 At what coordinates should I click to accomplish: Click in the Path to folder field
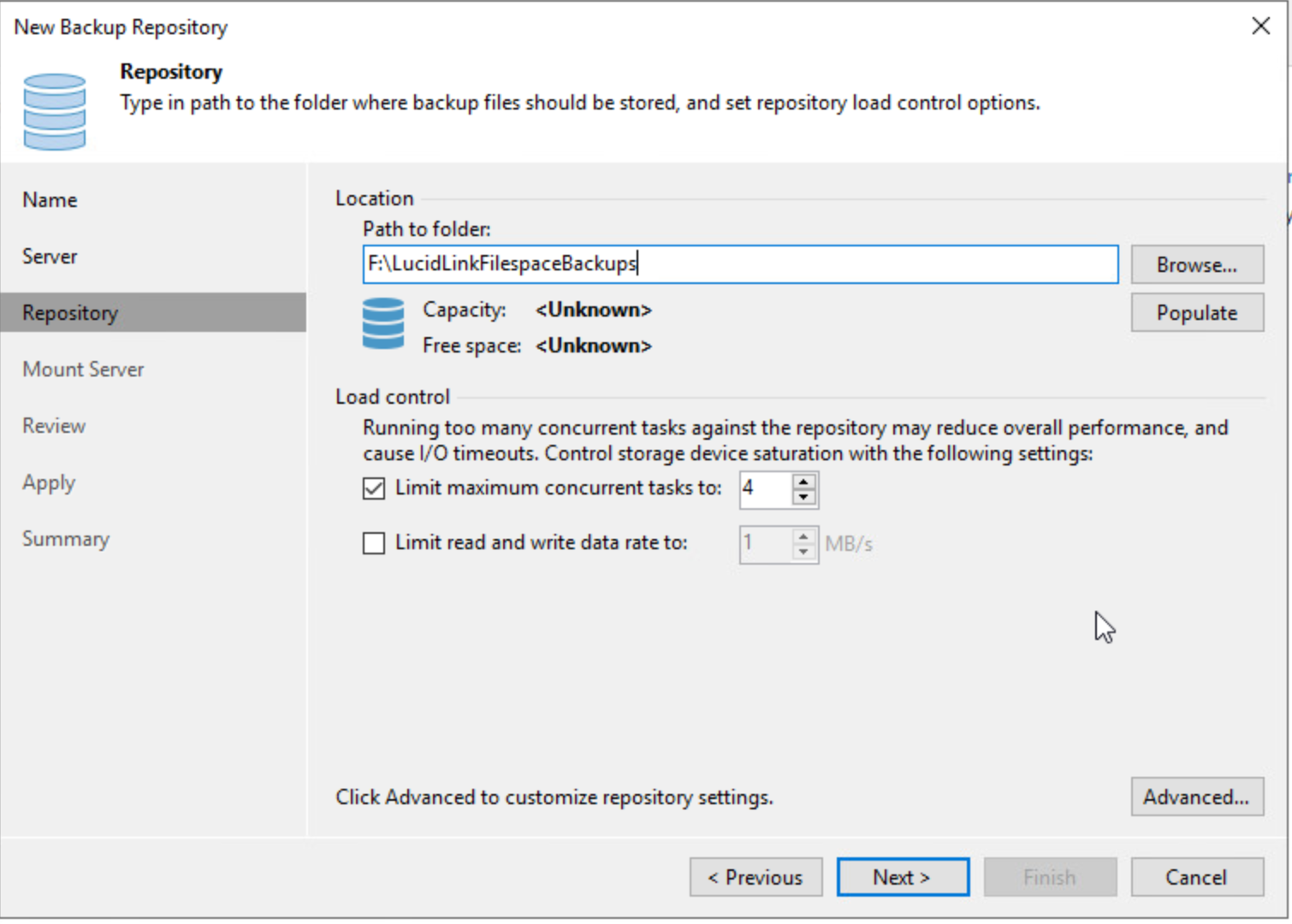point(740,264)
